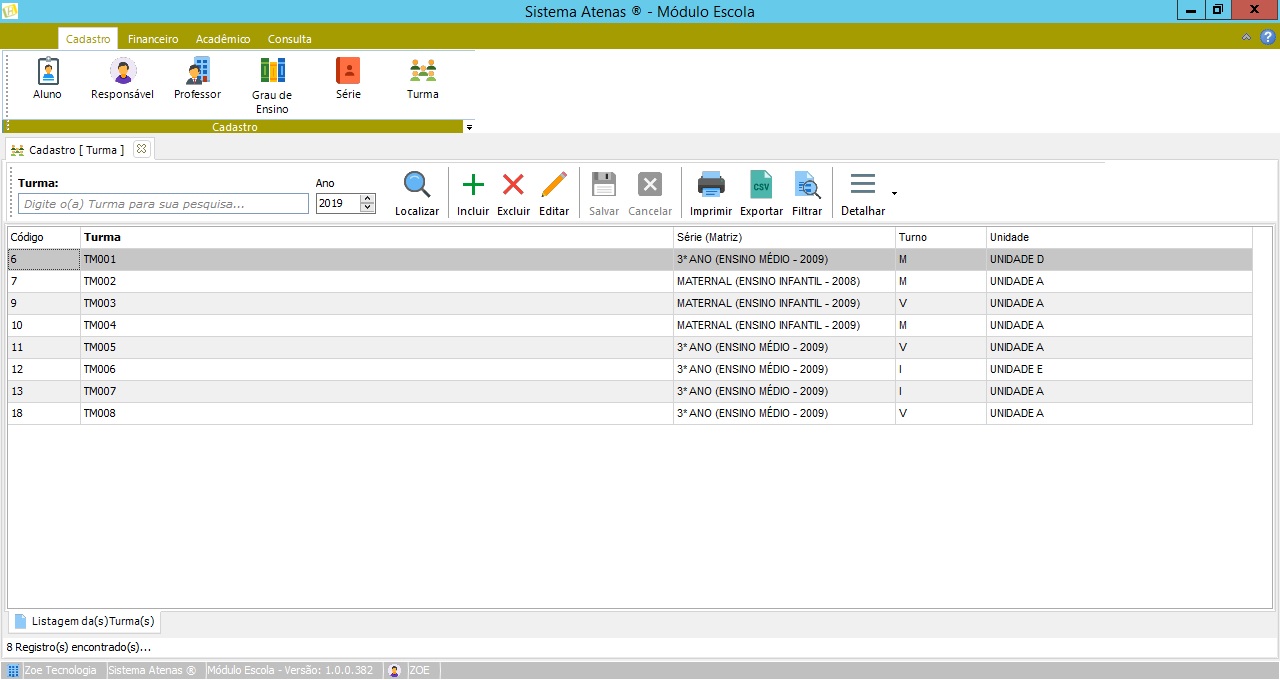The image size is (1280, 680).
Task: Open the help question mark icon
Action: click(x=1268, y=37)
